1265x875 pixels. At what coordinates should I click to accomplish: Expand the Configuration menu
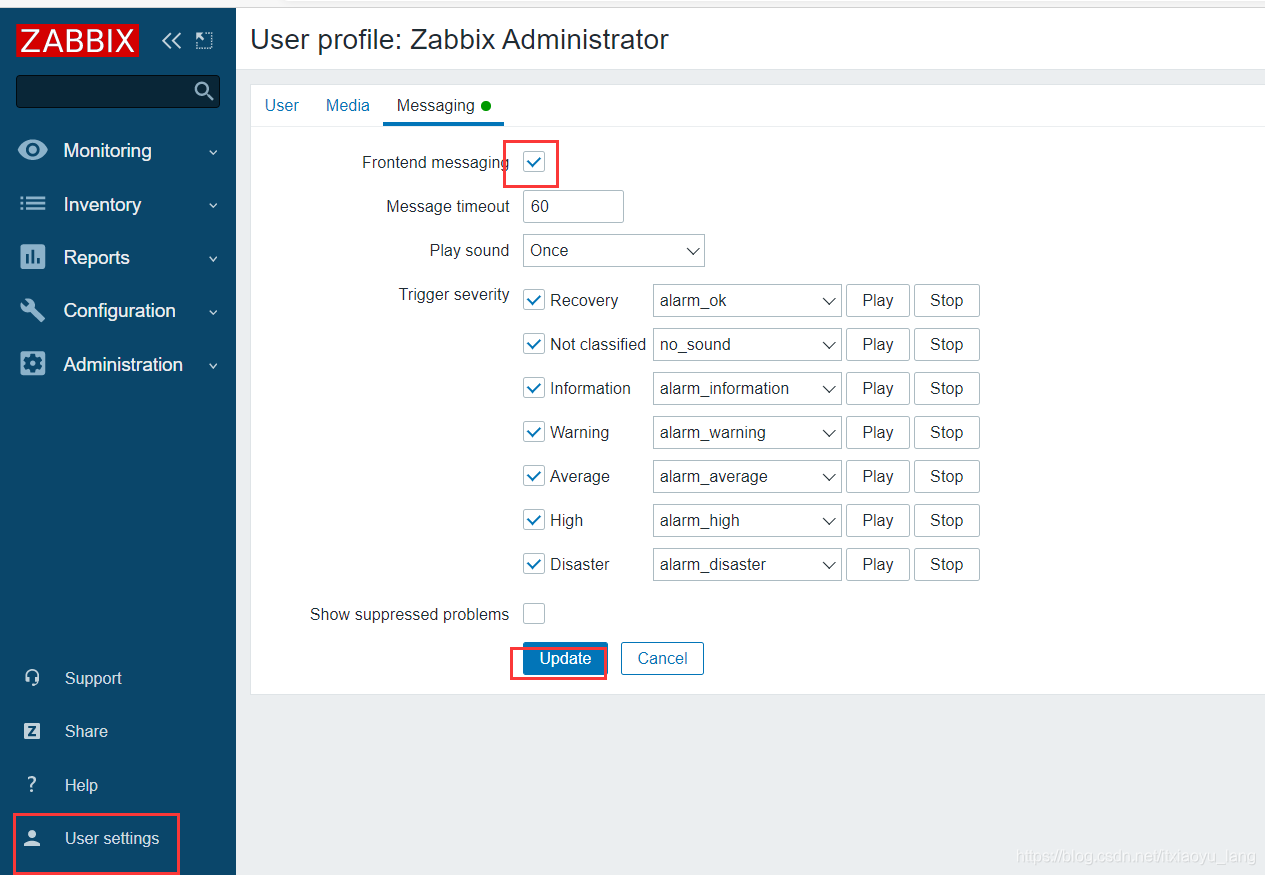tap(118, 310)
